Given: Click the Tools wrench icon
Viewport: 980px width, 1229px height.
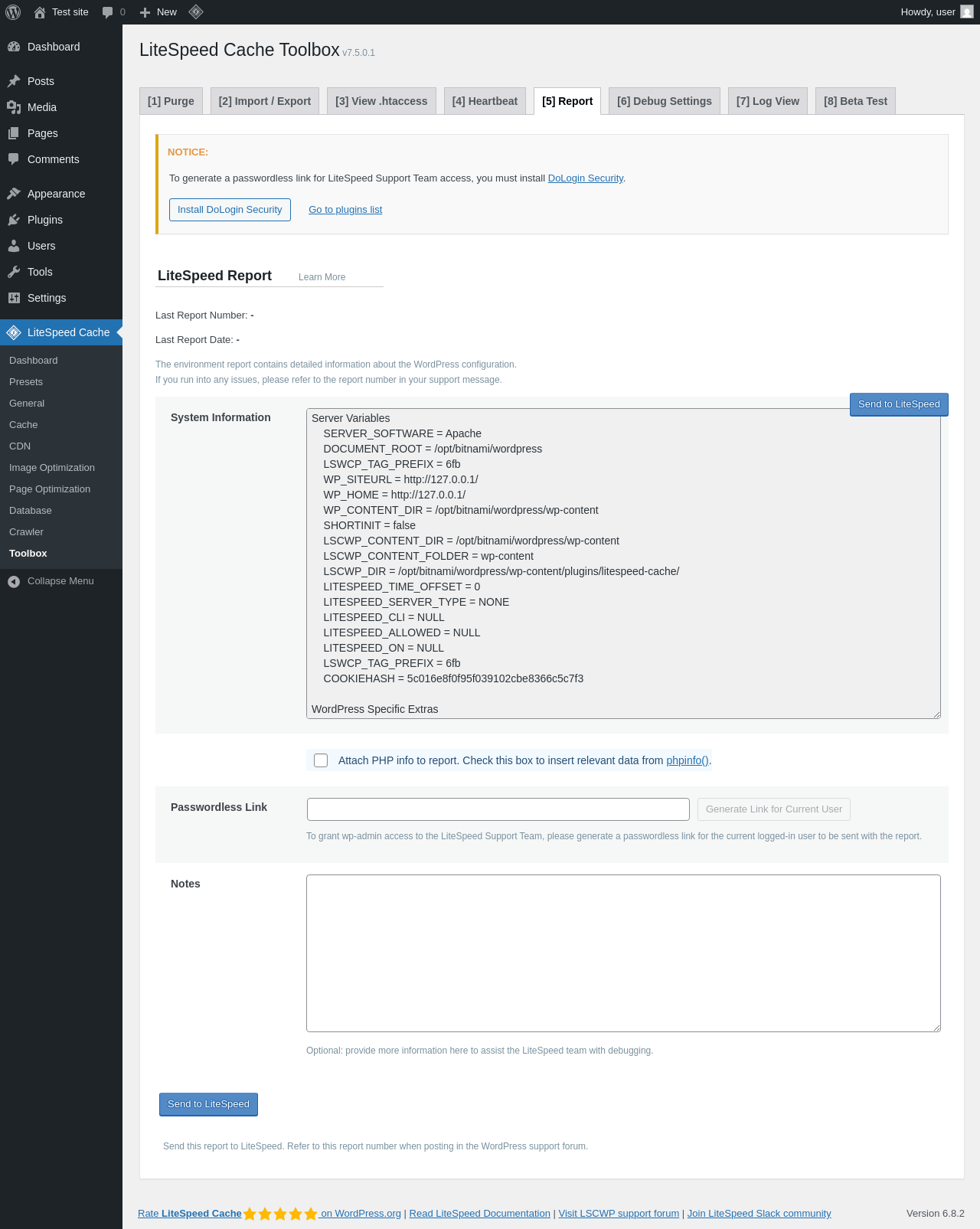Looking at the screenshot, I should pyautogui.click(x=14, y=272).
